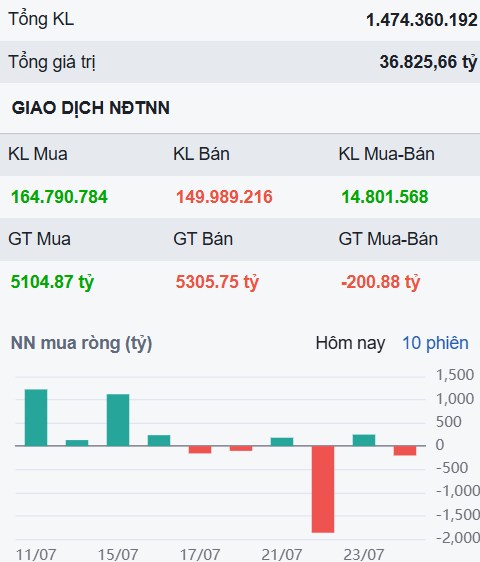Click the tall green bar for 15/07
This screenshot has width=480, height=562.
[118, 420]
